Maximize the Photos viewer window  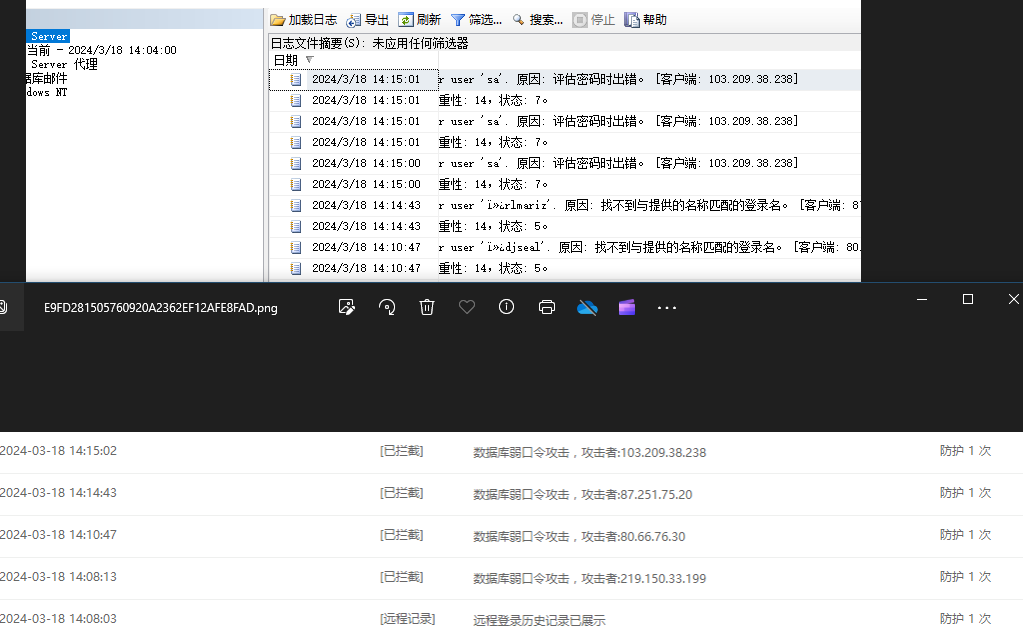tap(968, 299)
